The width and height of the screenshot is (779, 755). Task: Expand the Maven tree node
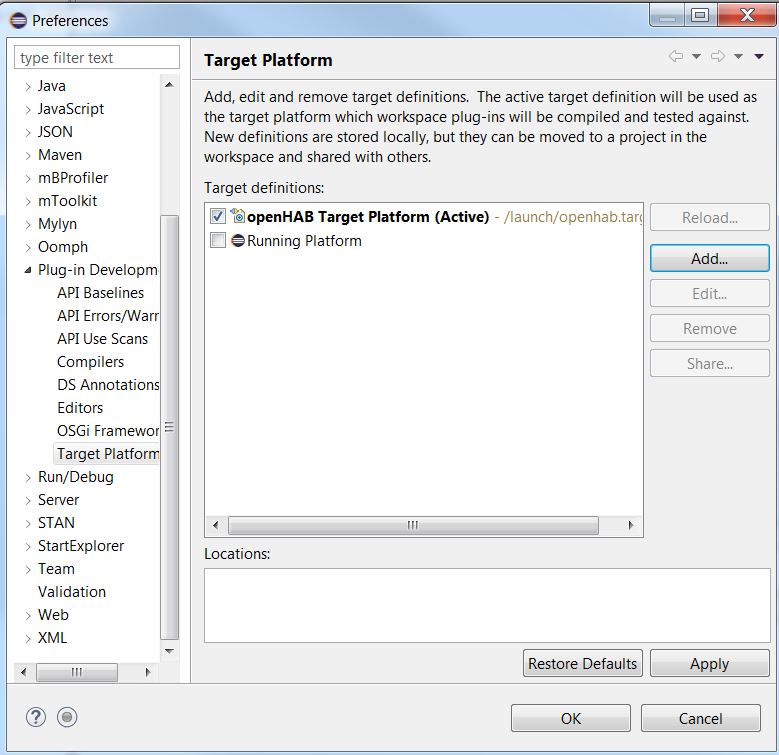(28, 155)
